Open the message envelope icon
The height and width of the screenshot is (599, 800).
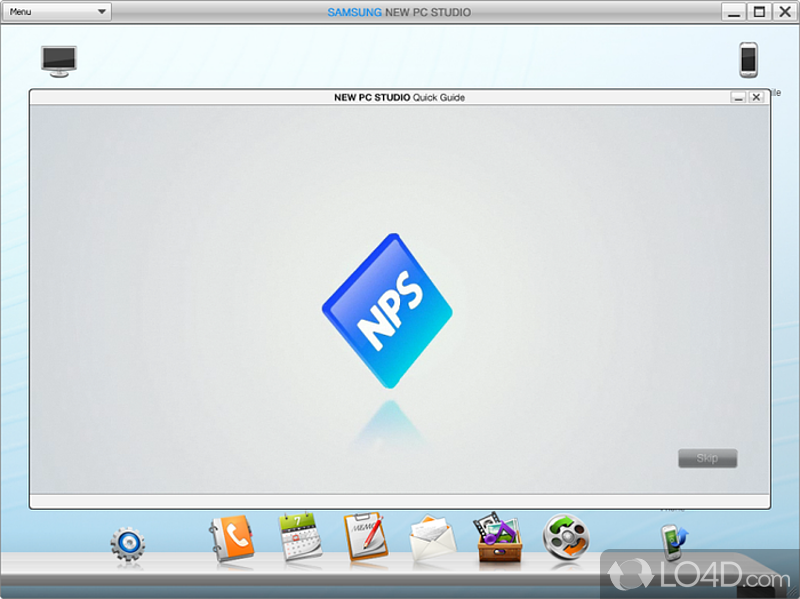click(433, 538)
